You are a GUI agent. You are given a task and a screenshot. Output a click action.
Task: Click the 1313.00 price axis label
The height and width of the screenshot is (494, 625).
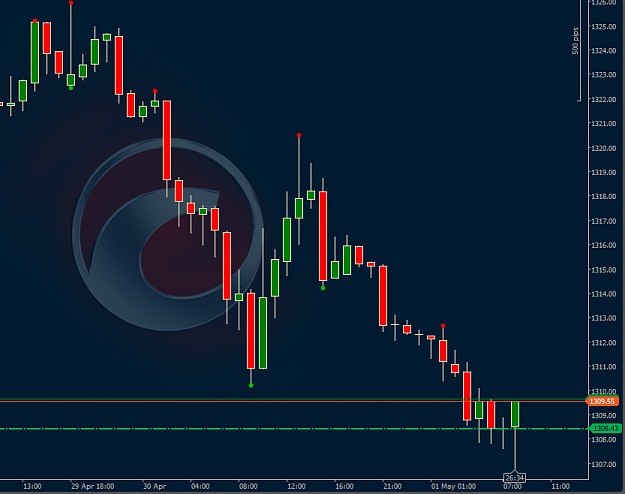click(603, 318)
